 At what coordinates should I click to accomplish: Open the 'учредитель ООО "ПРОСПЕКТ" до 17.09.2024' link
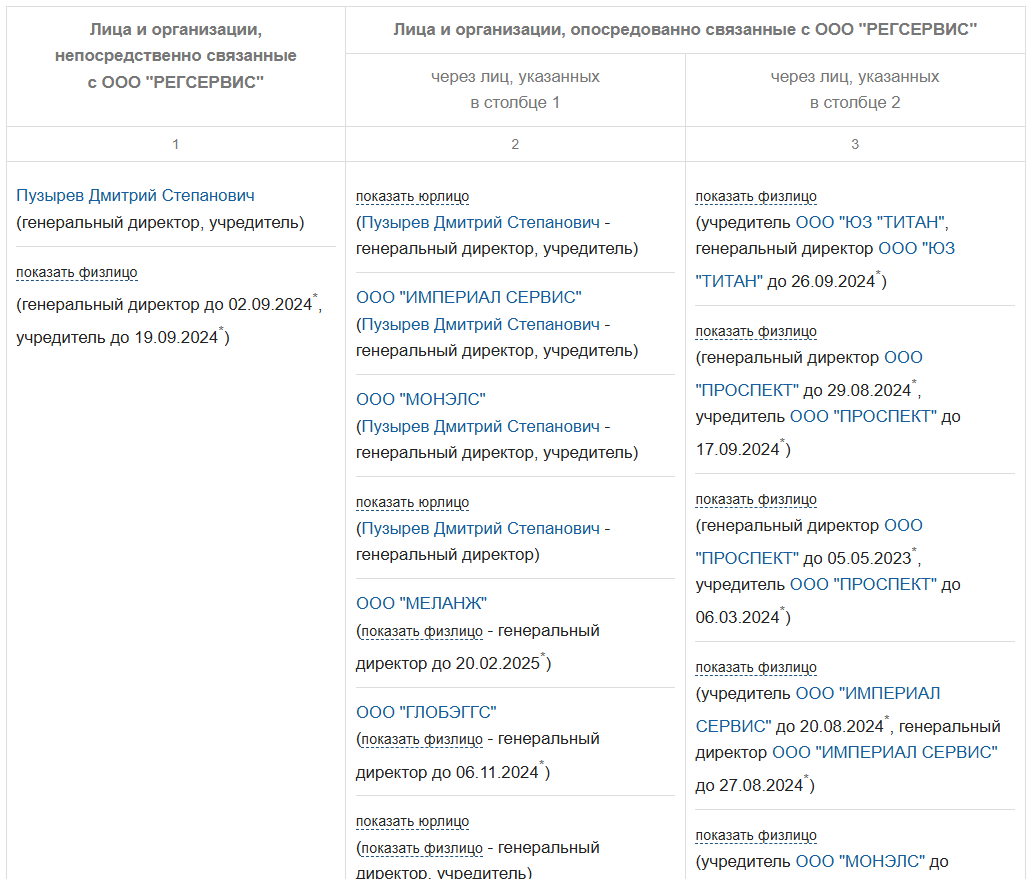click(863, 416)
